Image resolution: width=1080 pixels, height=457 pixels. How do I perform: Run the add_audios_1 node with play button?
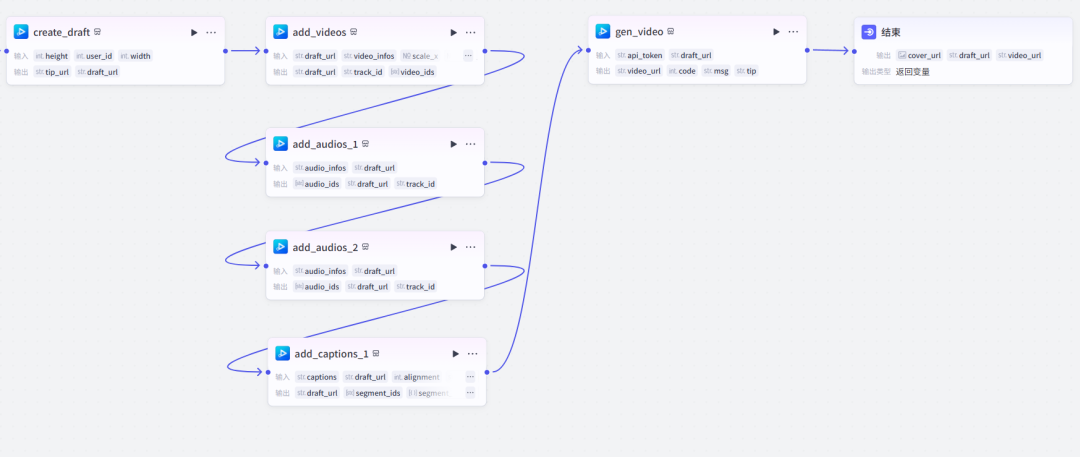(454, 144)
